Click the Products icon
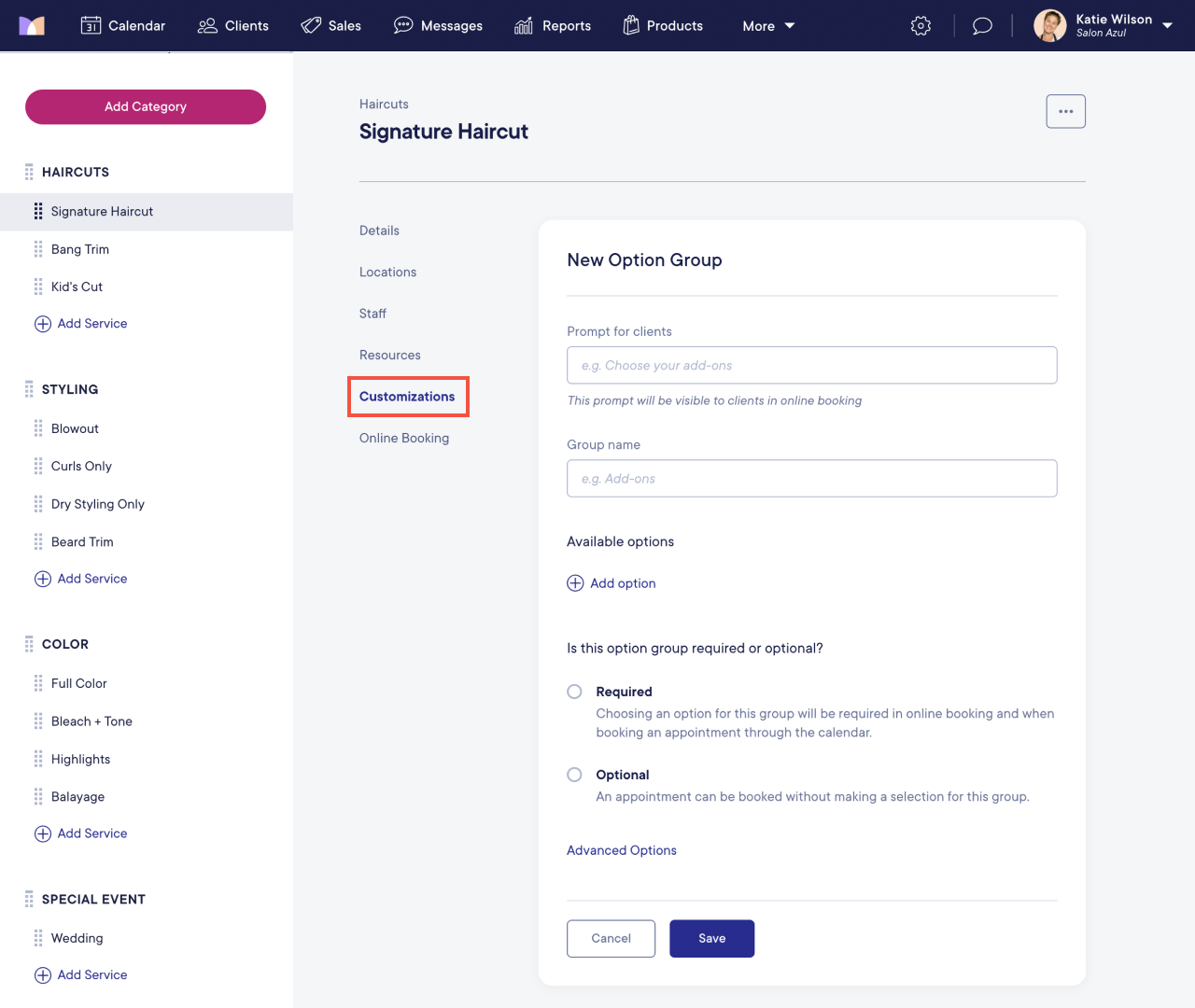Viewport: 1195px width, 1008px height. pos(633,25)
